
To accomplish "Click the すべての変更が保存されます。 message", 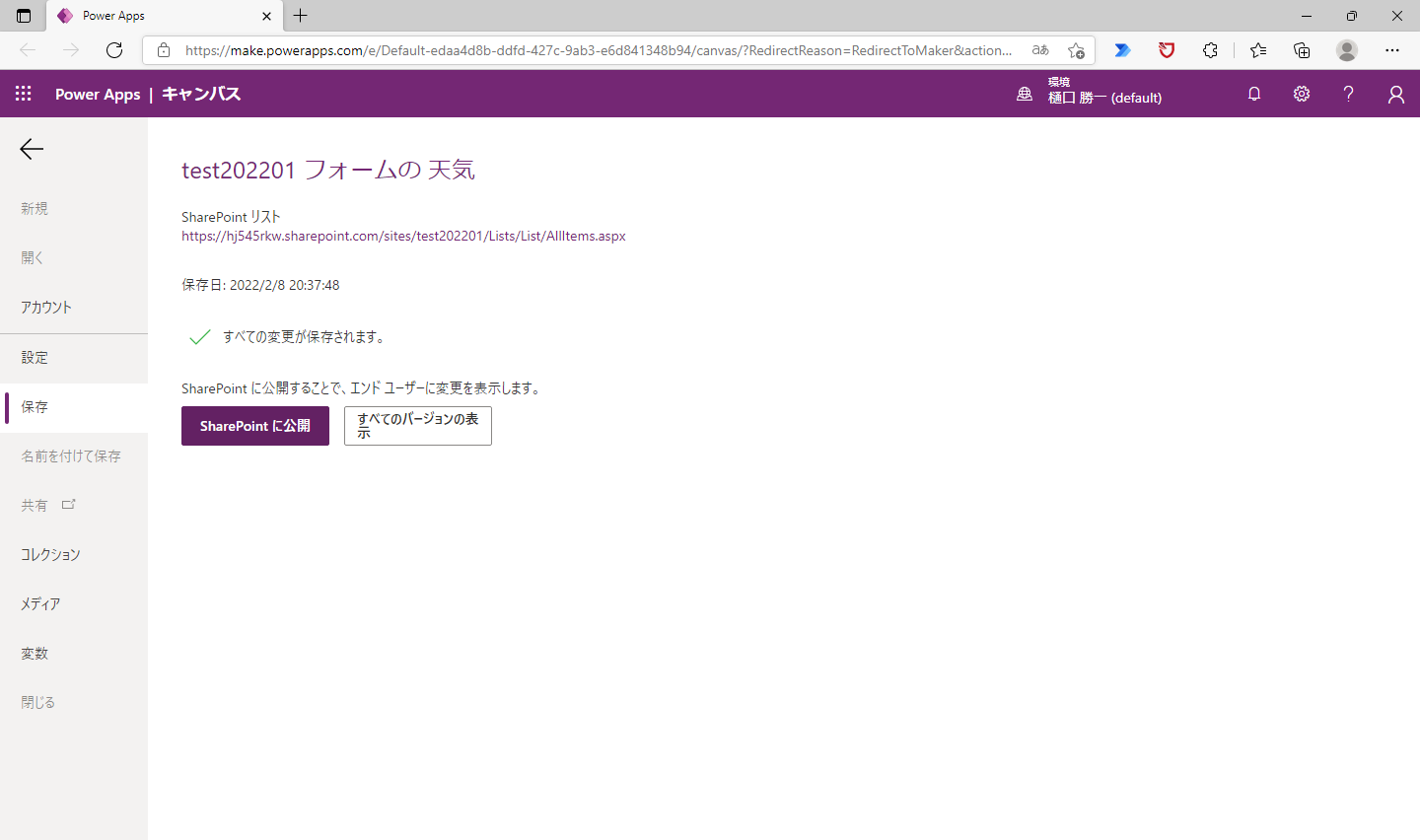I will (304, 337).
